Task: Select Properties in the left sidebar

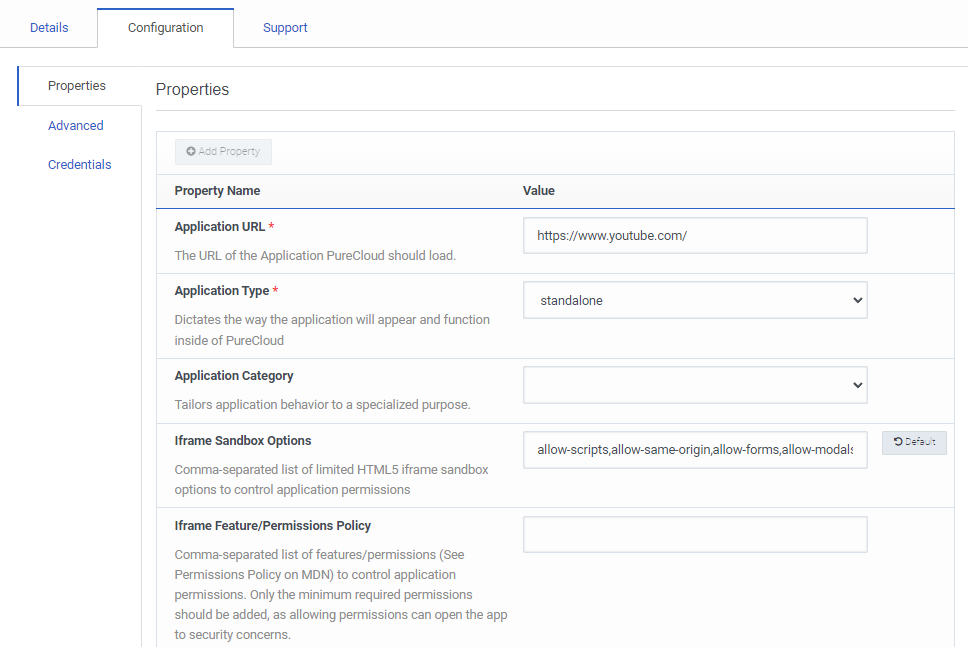Action: [77, 86]
